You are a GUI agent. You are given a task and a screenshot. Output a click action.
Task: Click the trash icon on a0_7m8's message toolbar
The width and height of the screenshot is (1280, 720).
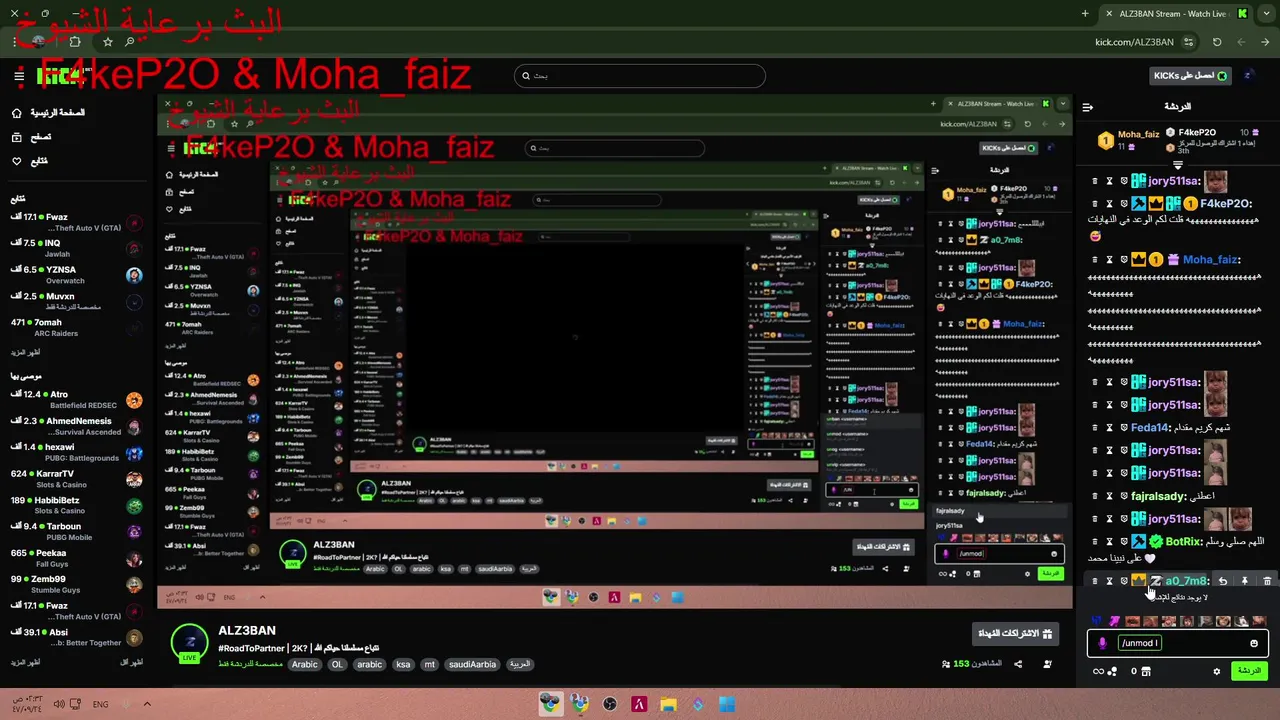tap(1267, 581)
